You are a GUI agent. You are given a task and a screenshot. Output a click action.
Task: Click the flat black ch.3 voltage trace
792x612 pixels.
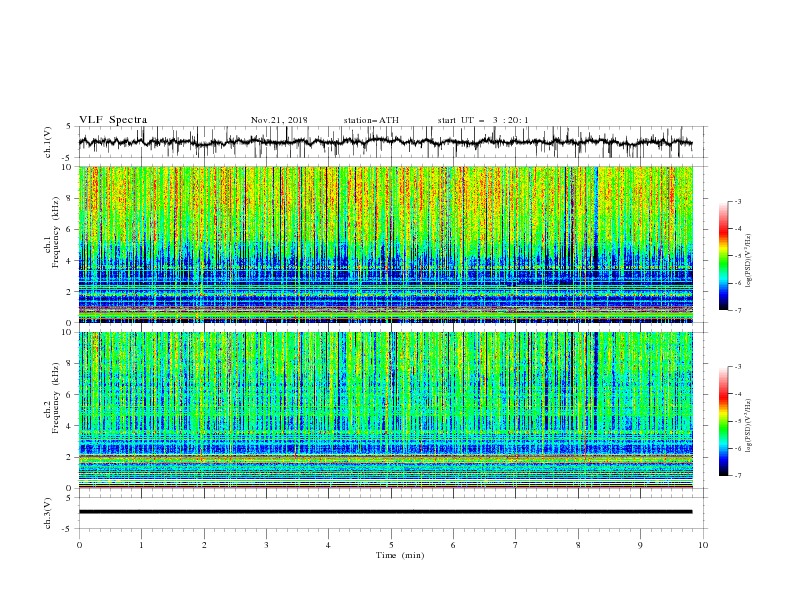click(385, 512)
